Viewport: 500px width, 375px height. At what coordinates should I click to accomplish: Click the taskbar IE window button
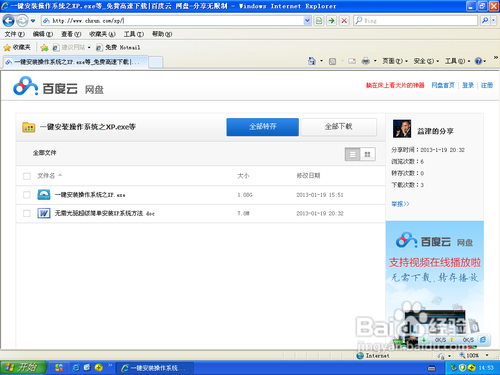[155, 368]
